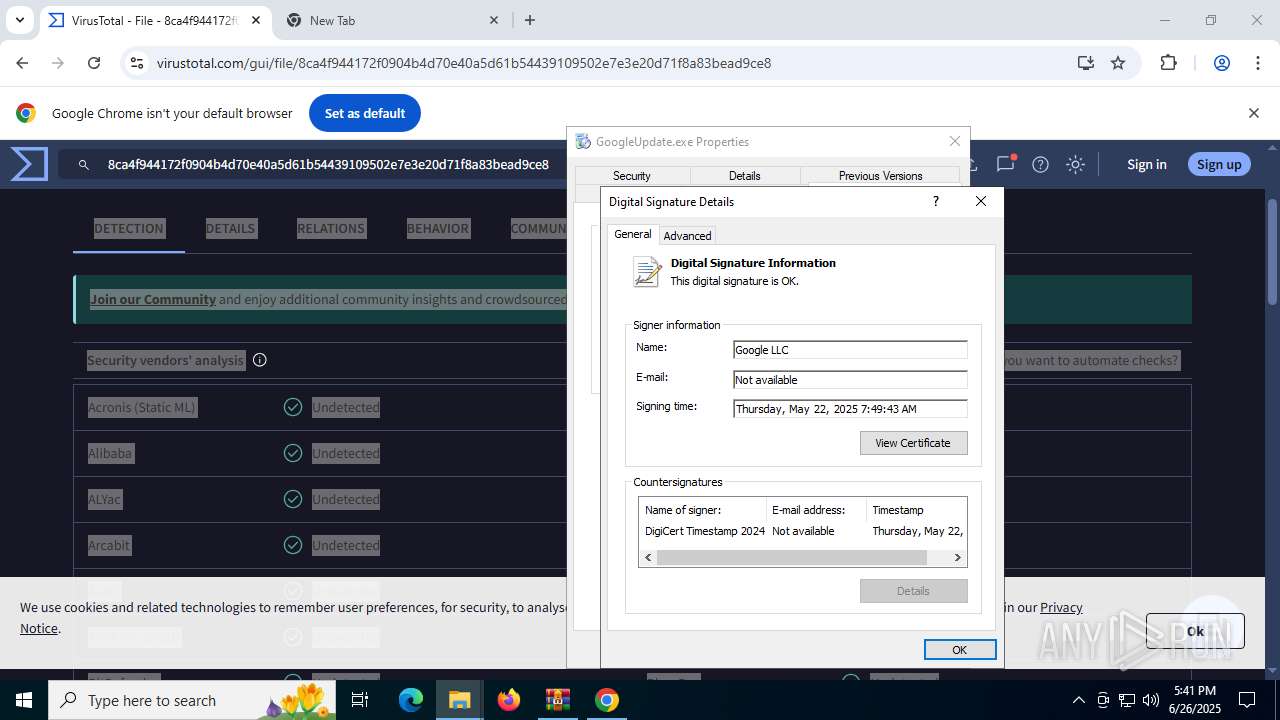Click the undetected checkmark for ALYac
The width and height of the screenshot is (1280, 720).
pos(293,499)
